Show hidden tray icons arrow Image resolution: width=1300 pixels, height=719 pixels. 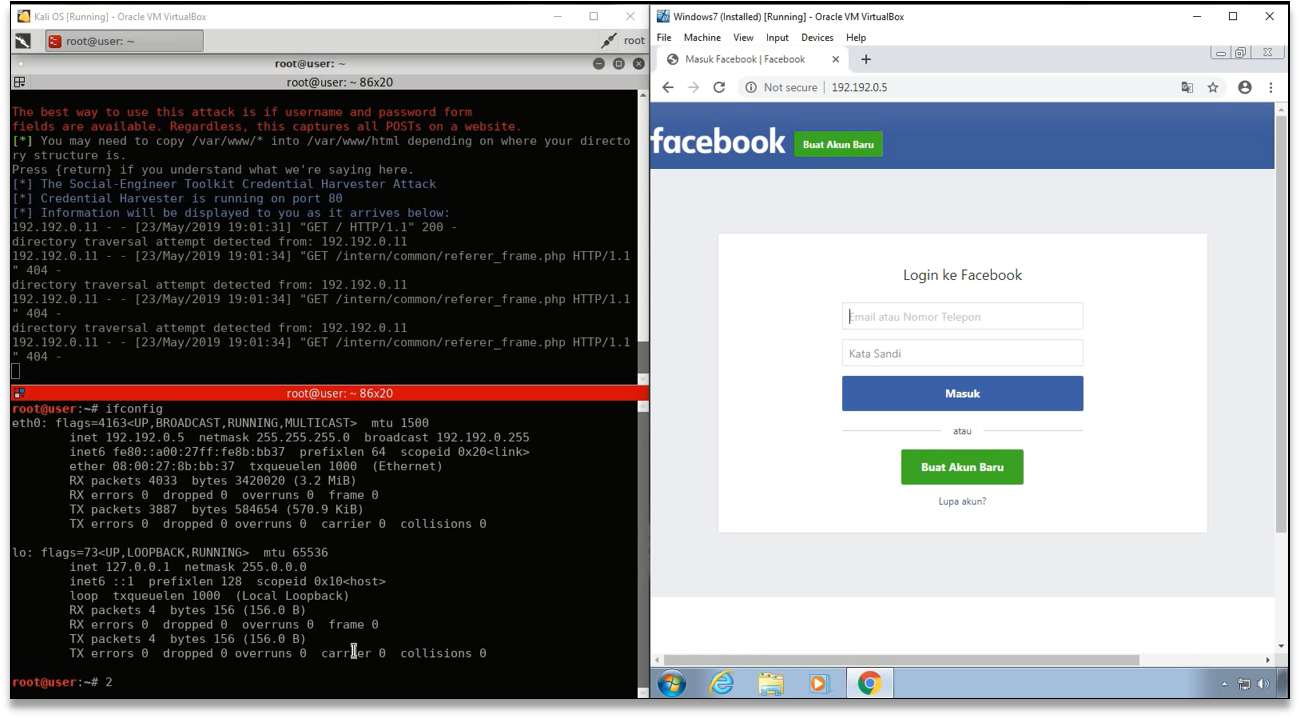pyautogui.click(x=1224, y=685)
